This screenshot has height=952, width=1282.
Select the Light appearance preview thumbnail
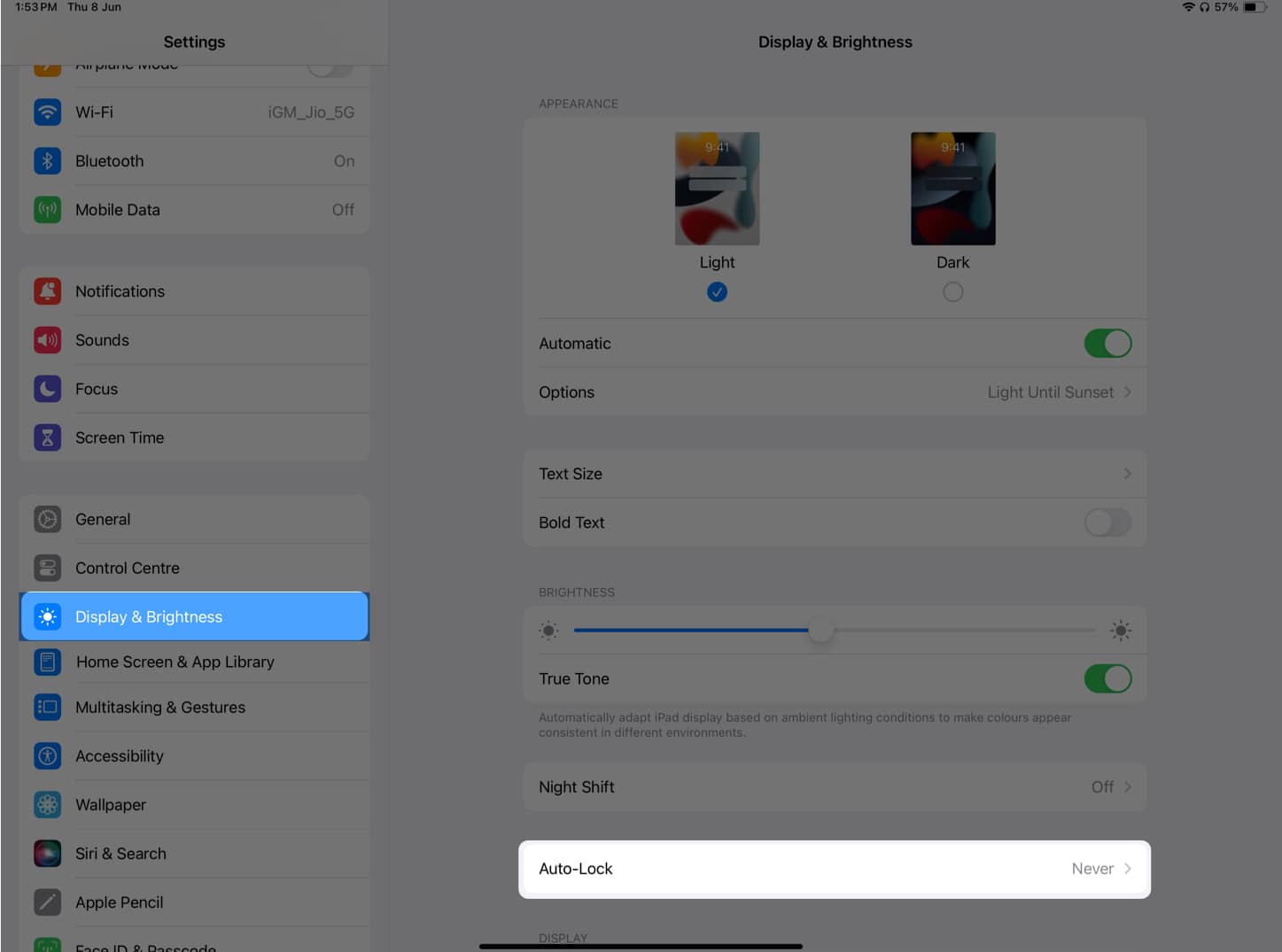pos(717,189)
